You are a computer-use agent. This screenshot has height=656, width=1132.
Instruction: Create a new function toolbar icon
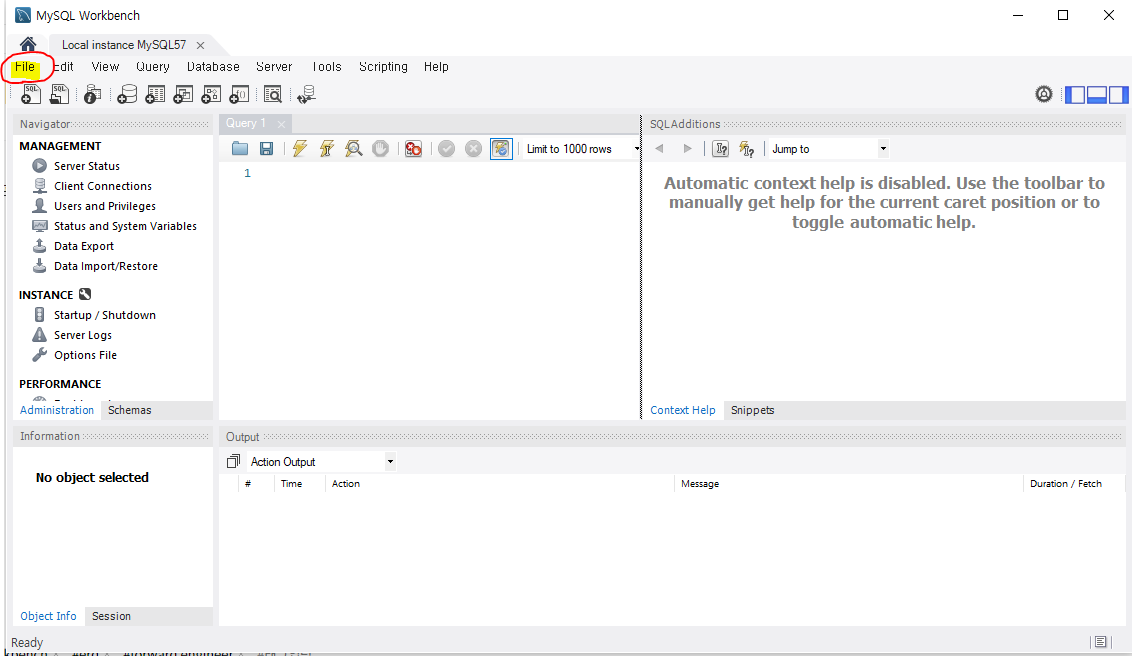click(239, 94)
